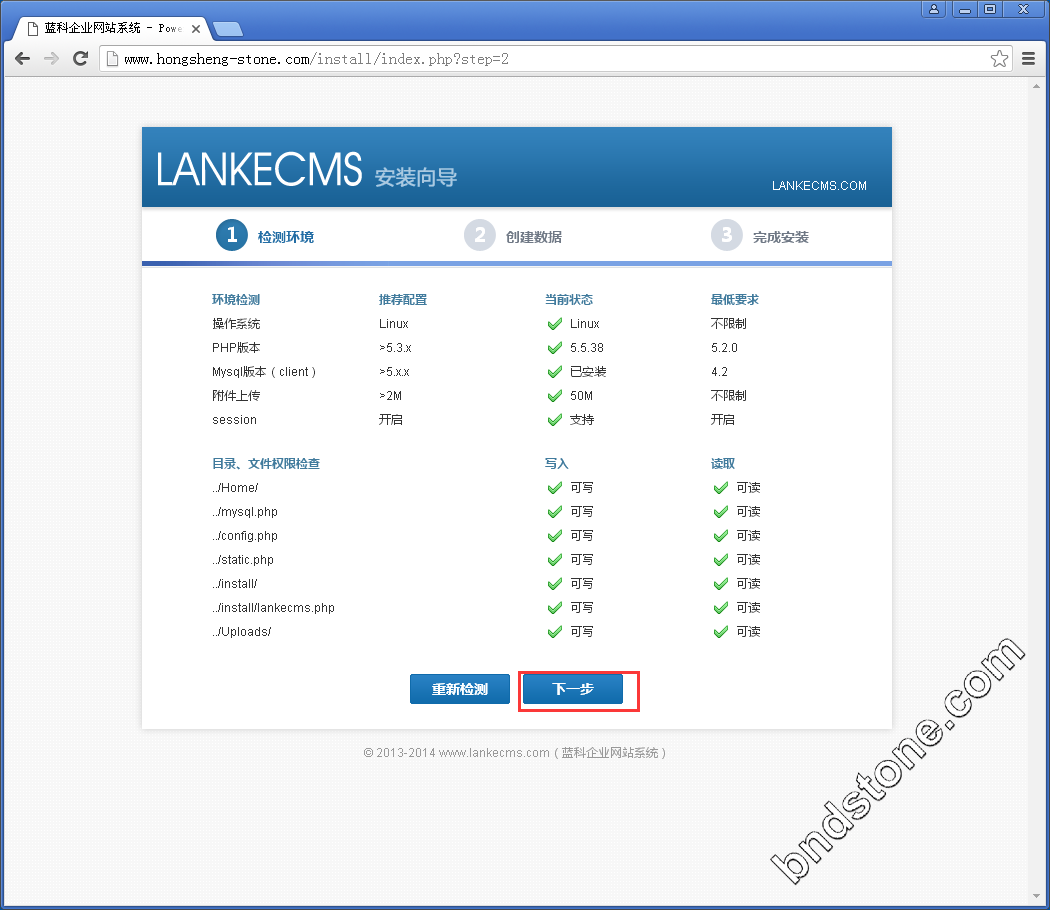The height and width of the screenshot is (910, 1050).
Task: Click the 当前状态 column heading
Action: pyautogui.click(x=569, y=300)
